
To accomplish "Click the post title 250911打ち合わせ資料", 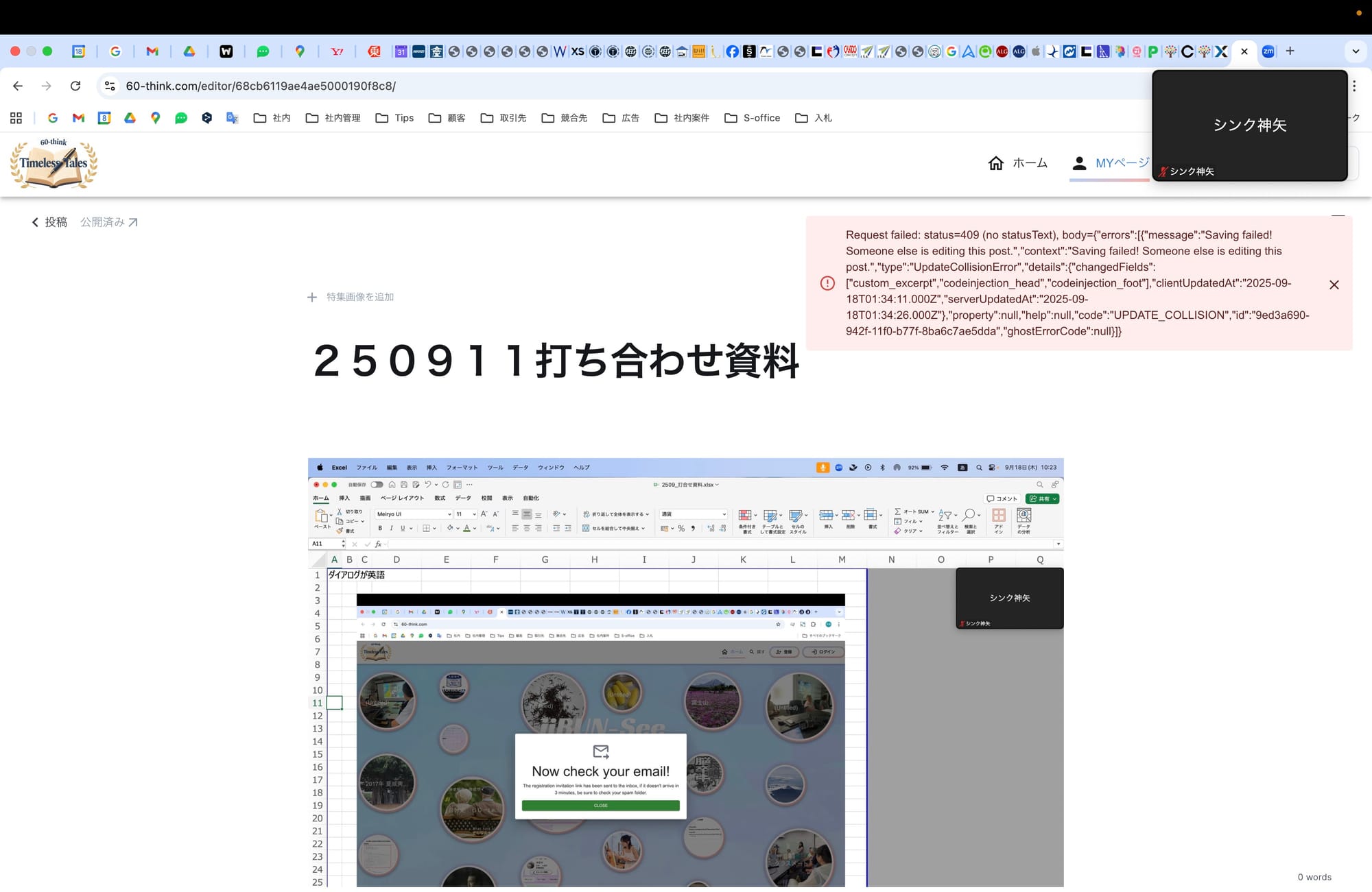I will click(x=556, y=361).
